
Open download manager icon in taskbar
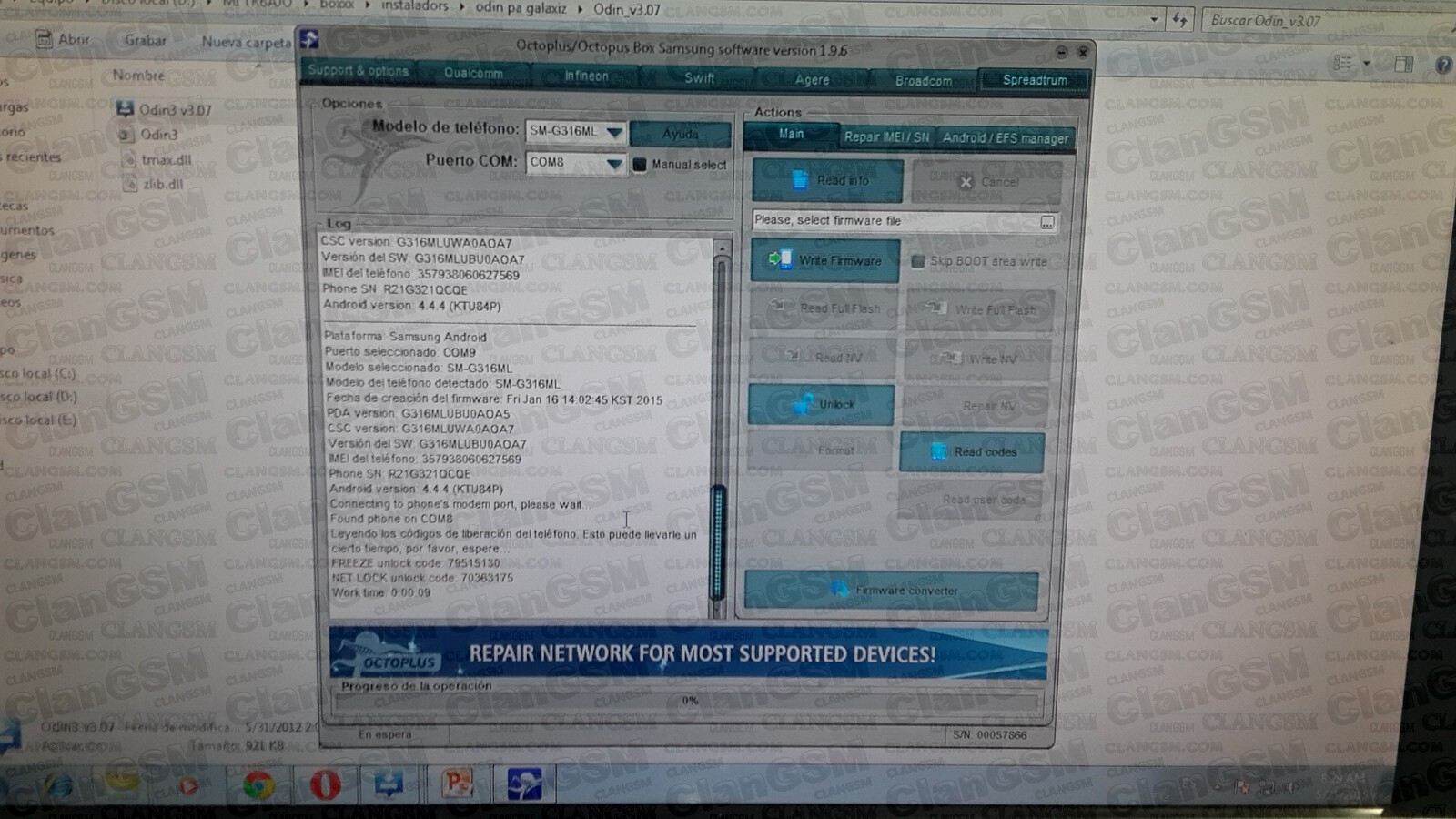[x=389, y=783]
